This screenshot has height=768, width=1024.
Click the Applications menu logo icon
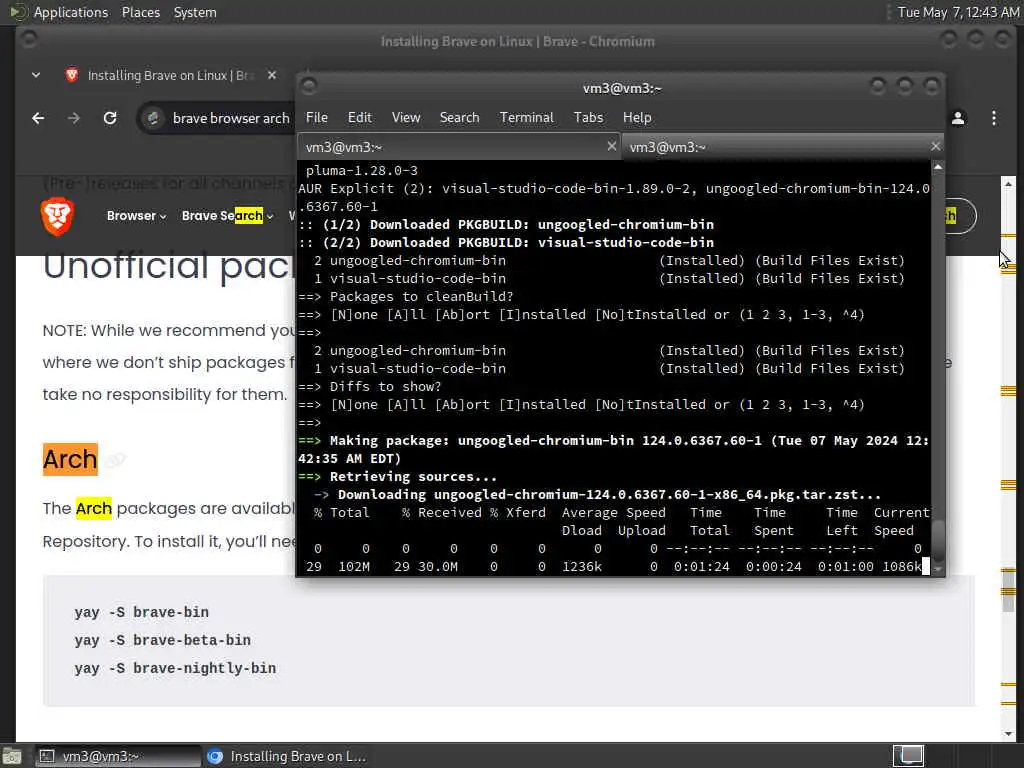pyautogui.click(x=18, y=12)
